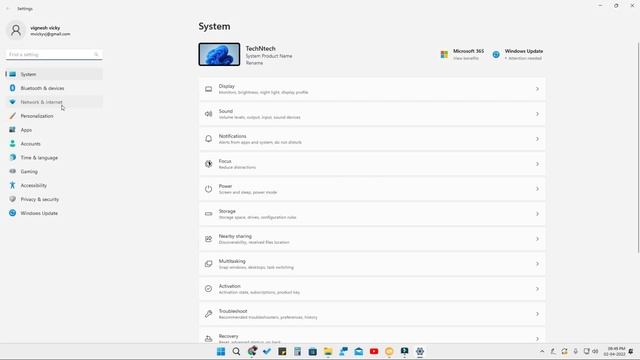Click the Multitasking icon
The height and width of the screenshot is (360, 640).
coord(209,264)
